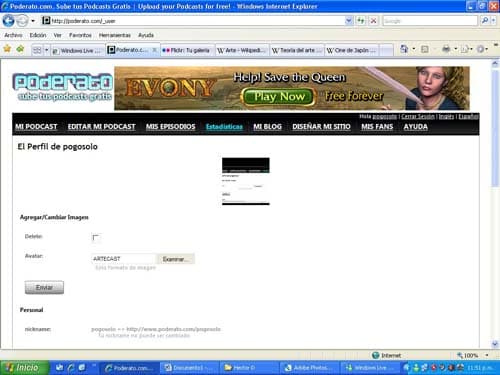
Task: Click the search magnifier icon
Action: (485, 21)
